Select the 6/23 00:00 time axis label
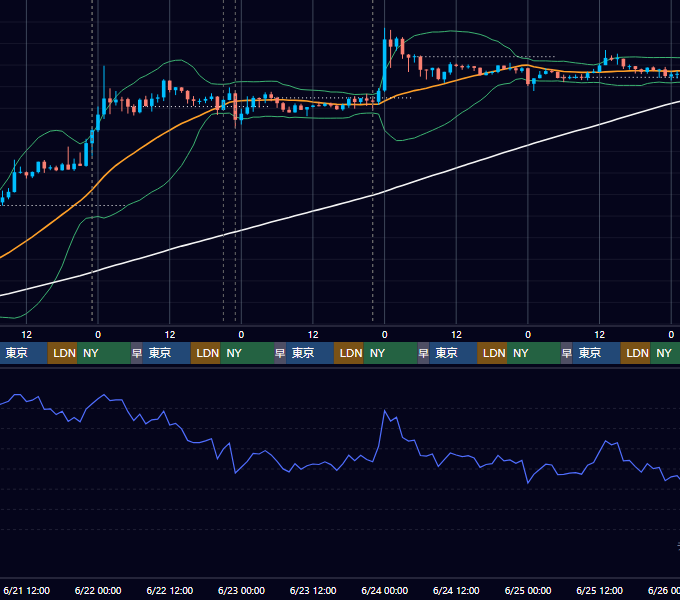 [x=241, y=590]
